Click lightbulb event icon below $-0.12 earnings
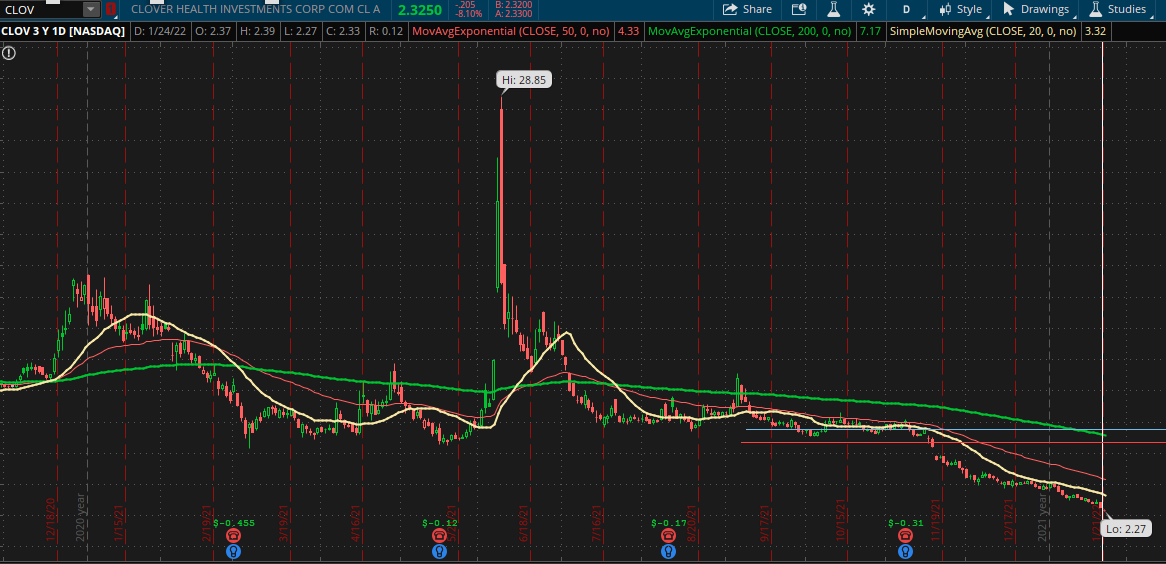 click(441, 551)
